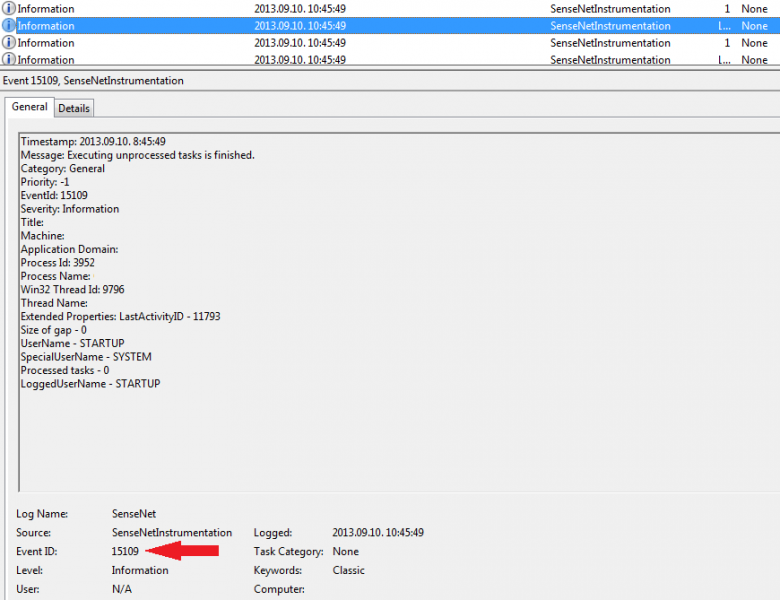This screenshot has height=600, width=780.
Task: Click the 'SpecialUserName - SYSTEM' line
Action: [x=86, y=357]
